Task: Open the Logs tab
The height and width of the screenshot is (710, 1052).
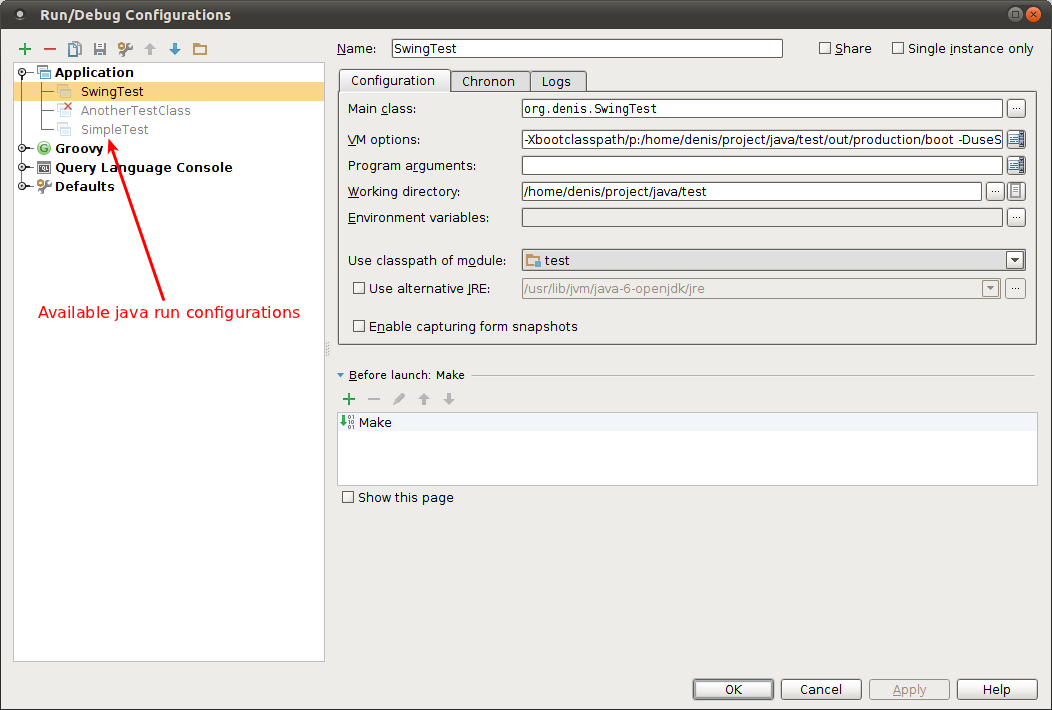Action: [x=557, y=81]
